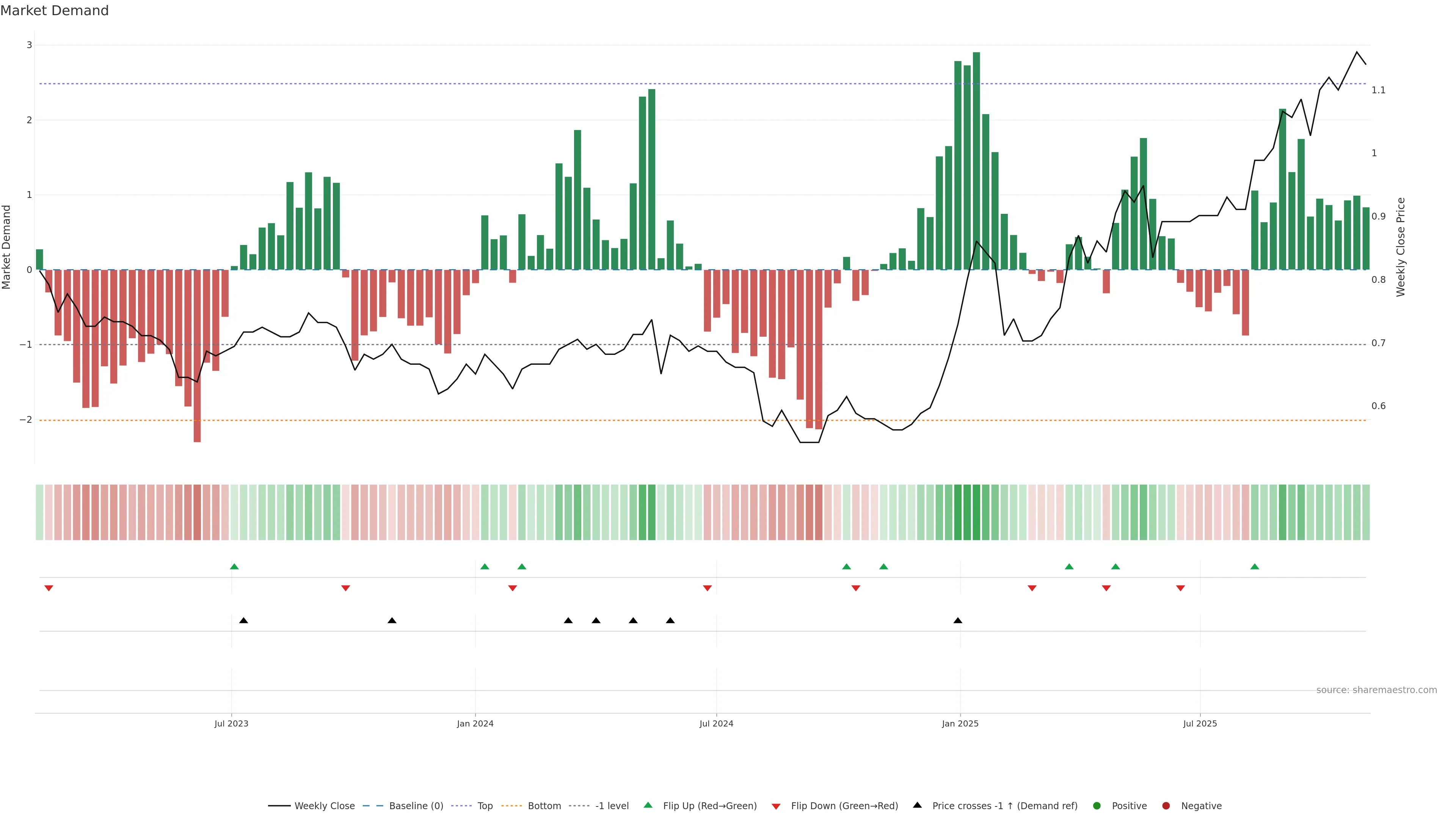The width and height of the screenshot is (1456, 819).
Task: Toggle the -1 level legend entry
Action: pyautogui.click(x=612, y=805)
